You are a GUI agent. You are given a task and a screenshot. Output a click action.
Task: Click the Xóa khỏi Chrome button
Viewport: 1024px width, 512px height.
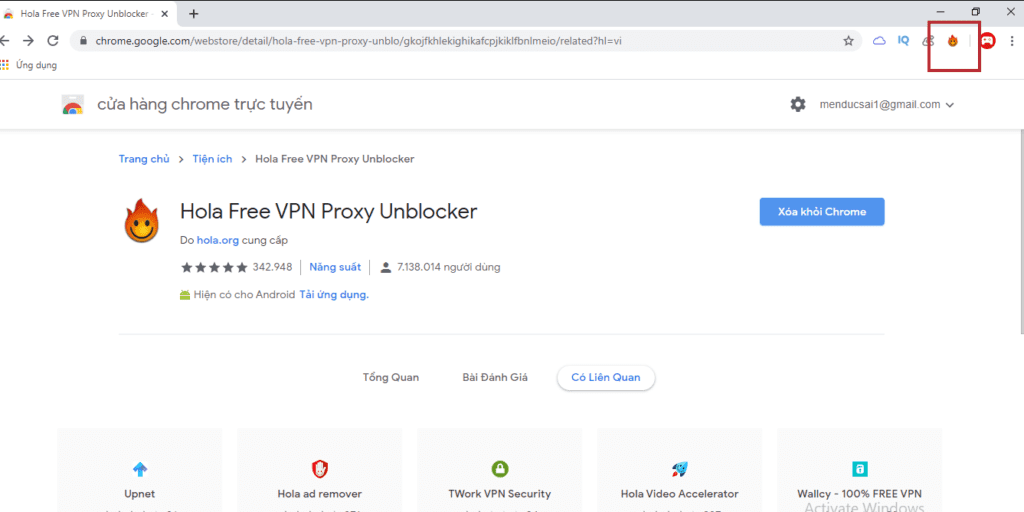coord(822,212)
